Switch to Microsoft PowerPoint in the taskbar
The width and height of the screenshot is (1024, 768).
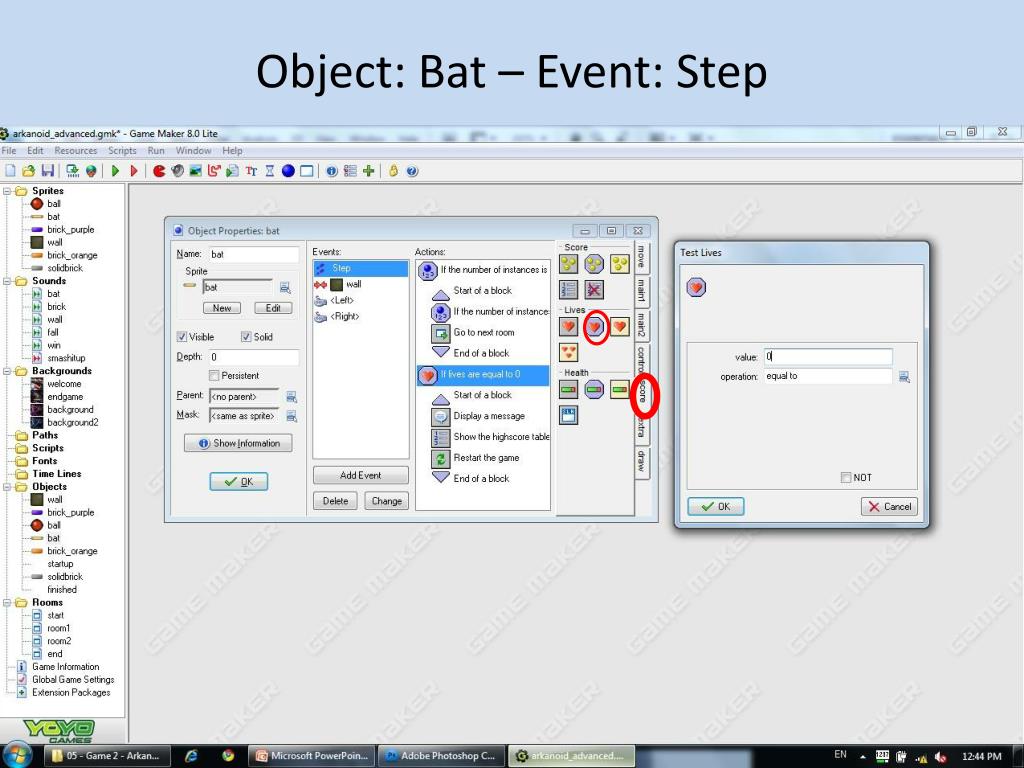[x=313, y=756]
